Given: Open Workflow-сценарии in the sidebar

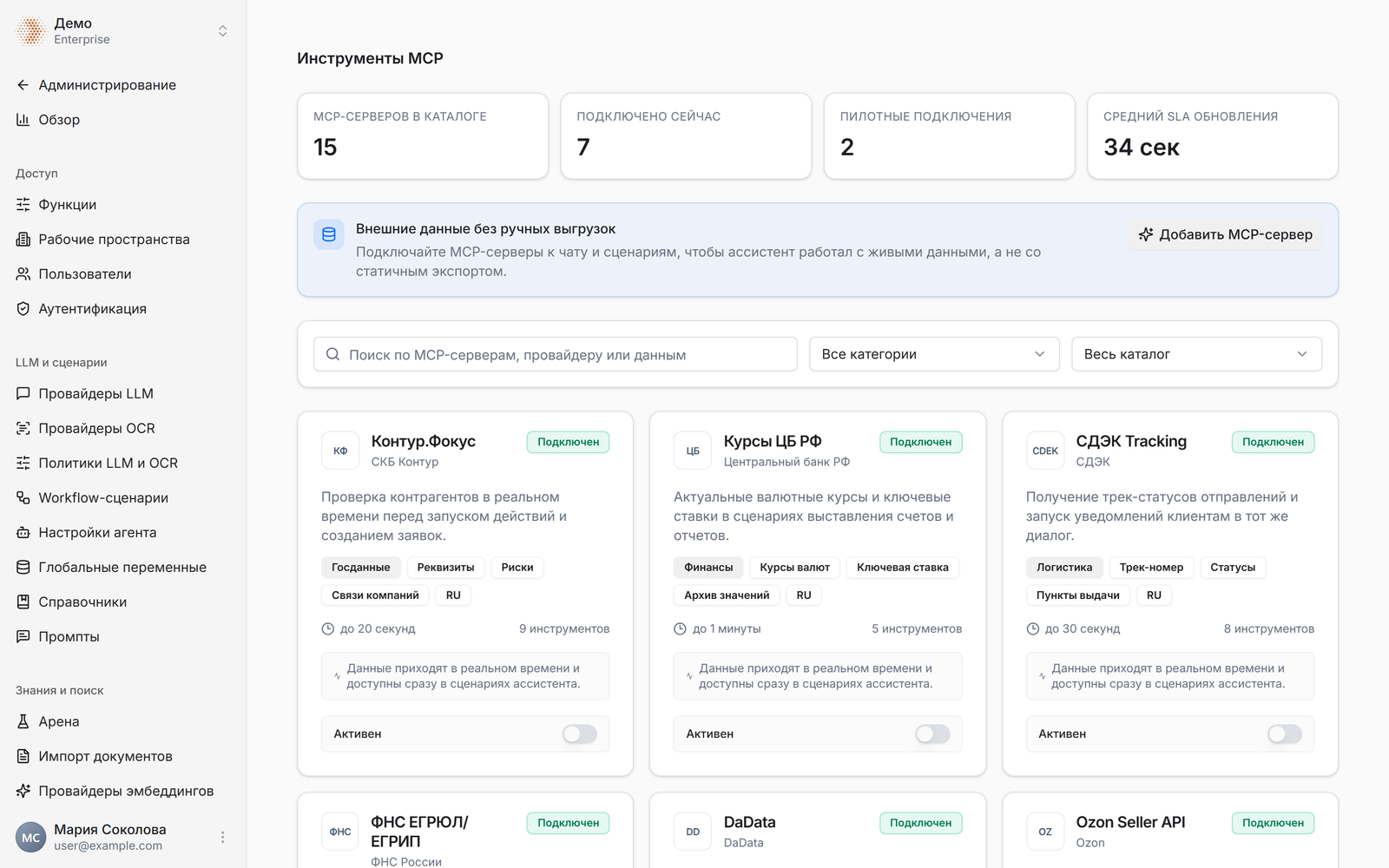Looking at the screenshot, I should pos(103,498).
